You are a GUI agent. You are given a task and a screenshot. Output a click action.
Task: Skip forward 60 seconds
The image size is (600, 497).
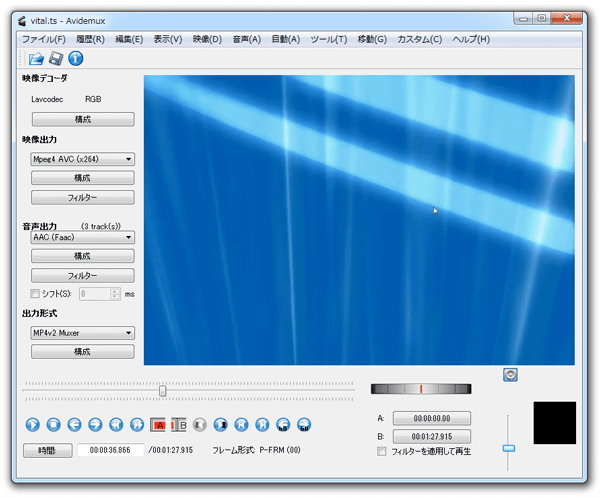point(304,425)
